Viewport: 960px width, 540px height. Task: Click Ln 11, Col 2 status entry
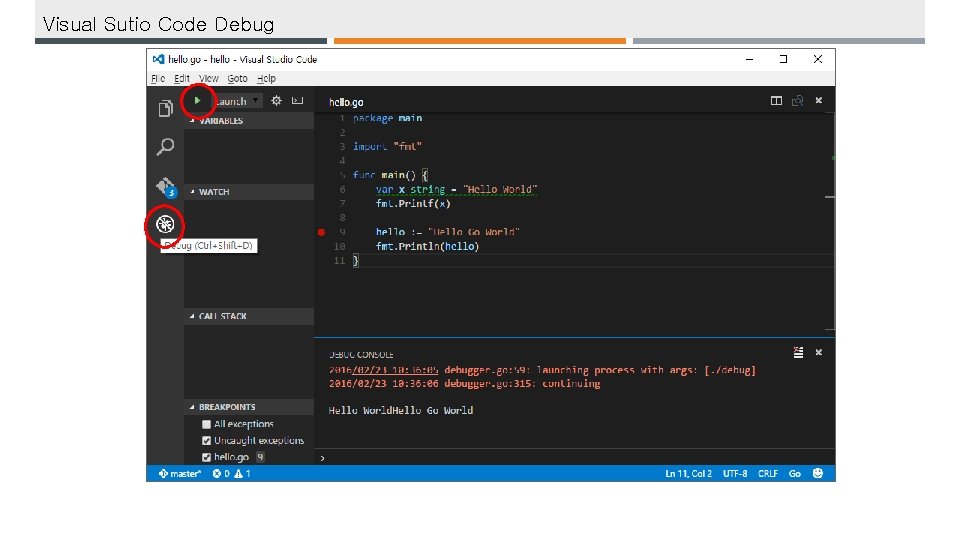click(689, 473)
